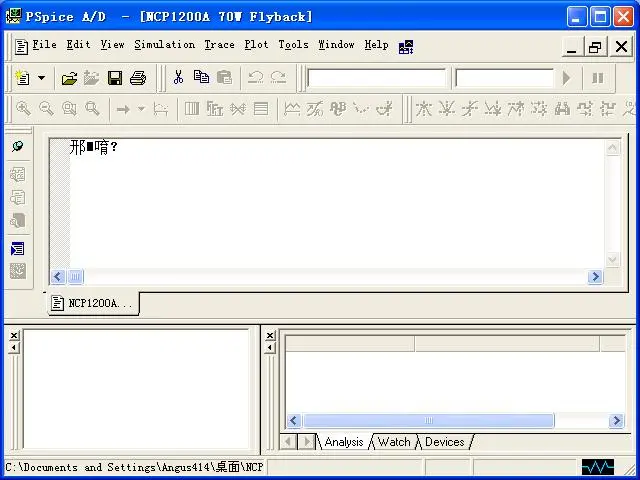640x480 pixels.
Task: Click the Undo arrow icon
Action: tap(256, 77)
